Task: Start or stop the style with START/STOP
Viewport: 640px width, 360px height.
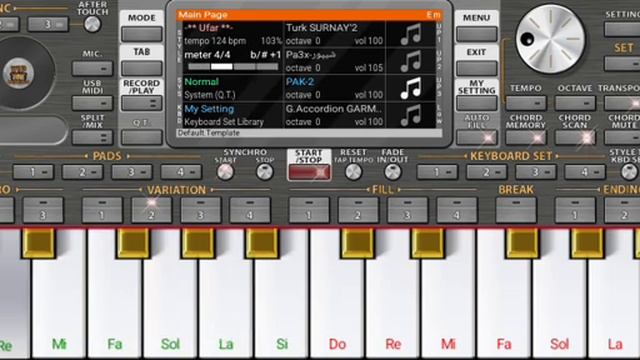Action: [x=309, y=173]
